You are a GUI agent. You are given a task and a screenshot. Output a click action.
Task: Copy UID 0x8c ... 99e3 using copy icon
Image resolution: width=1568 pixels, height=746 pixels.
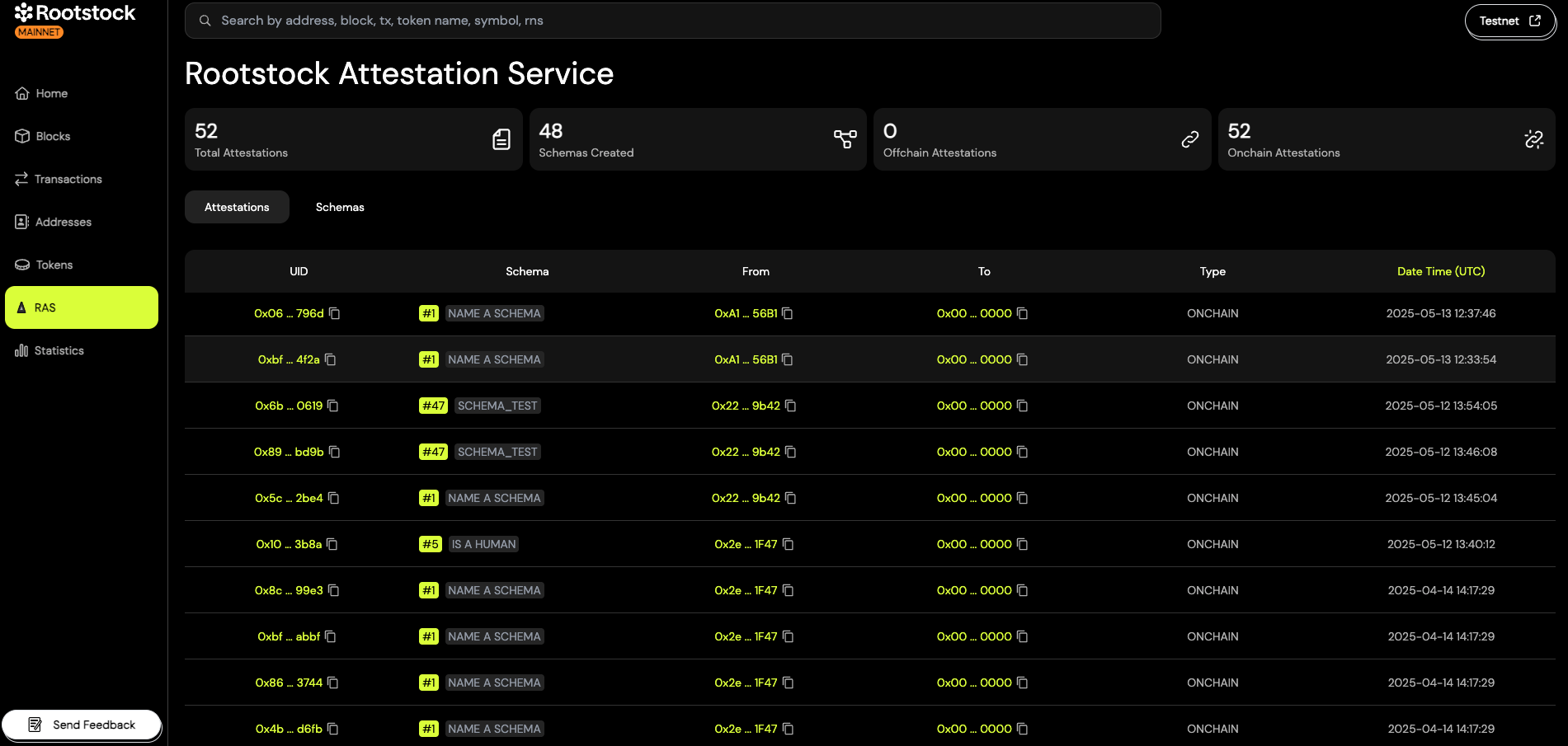coord(334,590)
